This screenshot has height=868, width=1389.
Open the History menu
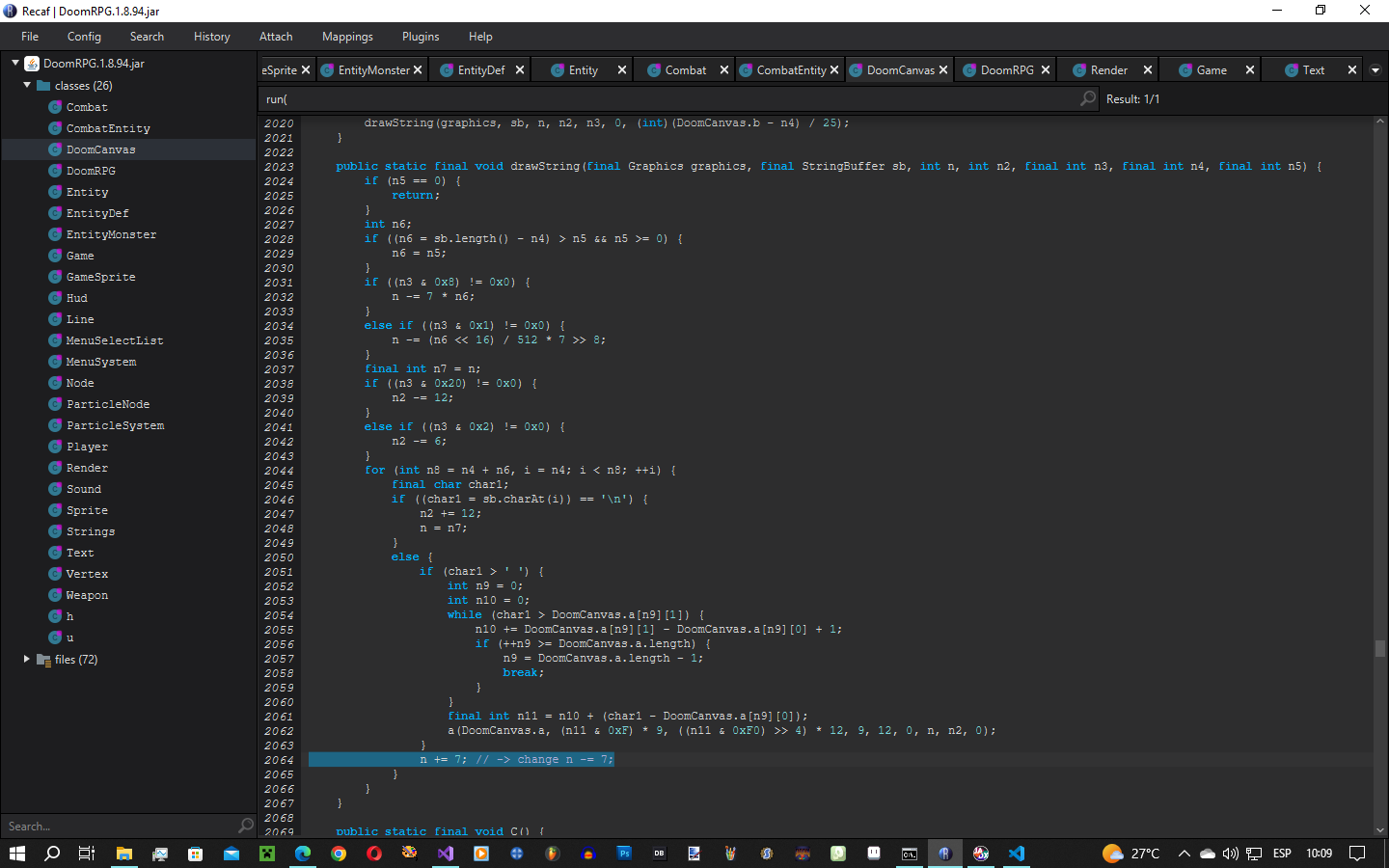pyautogui.click(x=211, y=37)
